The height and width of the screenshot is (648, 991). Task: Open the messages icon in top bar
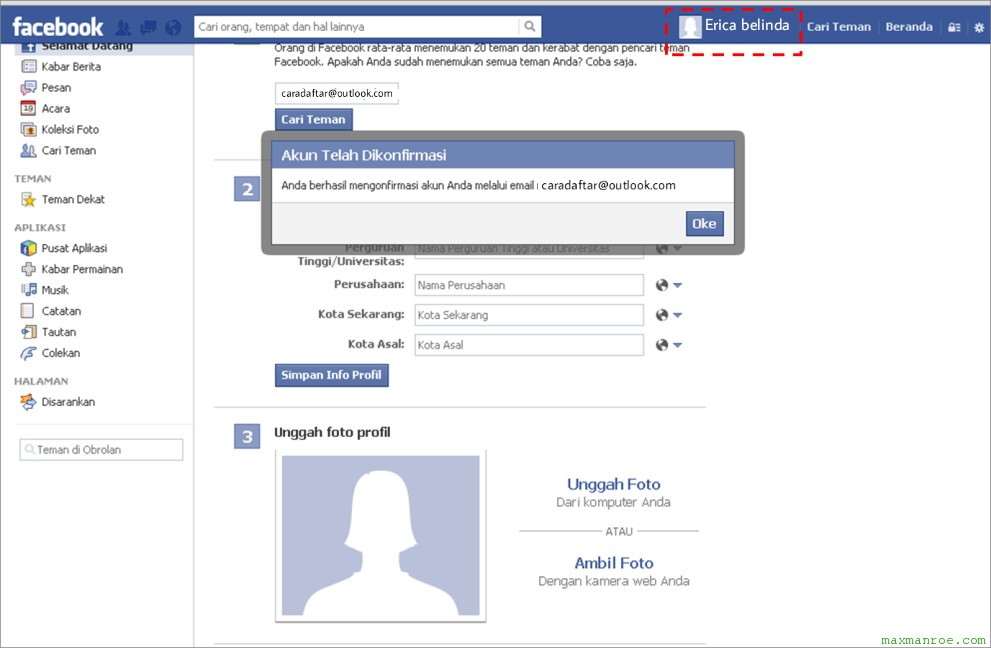[149, 27]
